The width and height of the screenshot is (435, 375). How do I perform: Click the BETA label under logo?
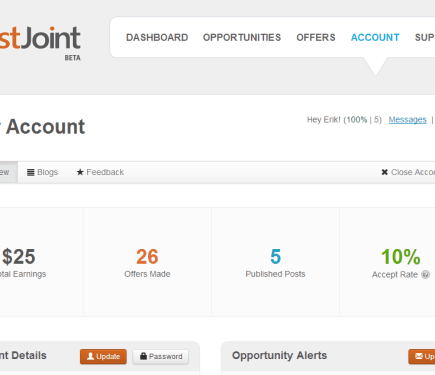[x=72, y=58]
